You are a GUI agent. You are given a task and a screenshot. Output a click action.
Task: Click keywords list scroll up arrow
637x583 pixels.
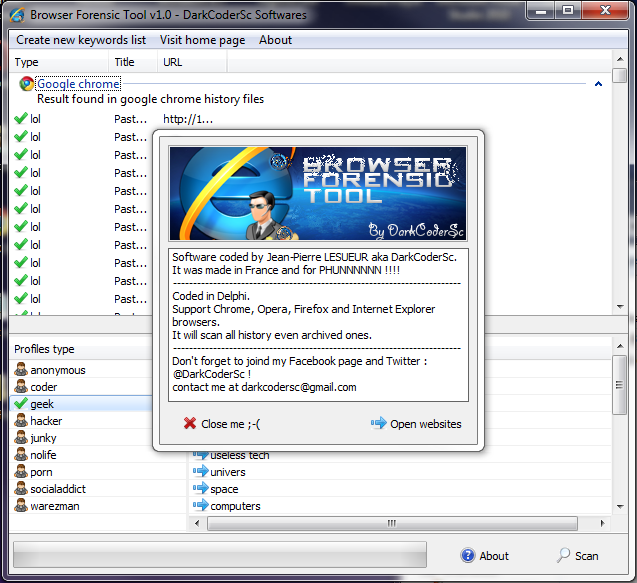[620, 346]
